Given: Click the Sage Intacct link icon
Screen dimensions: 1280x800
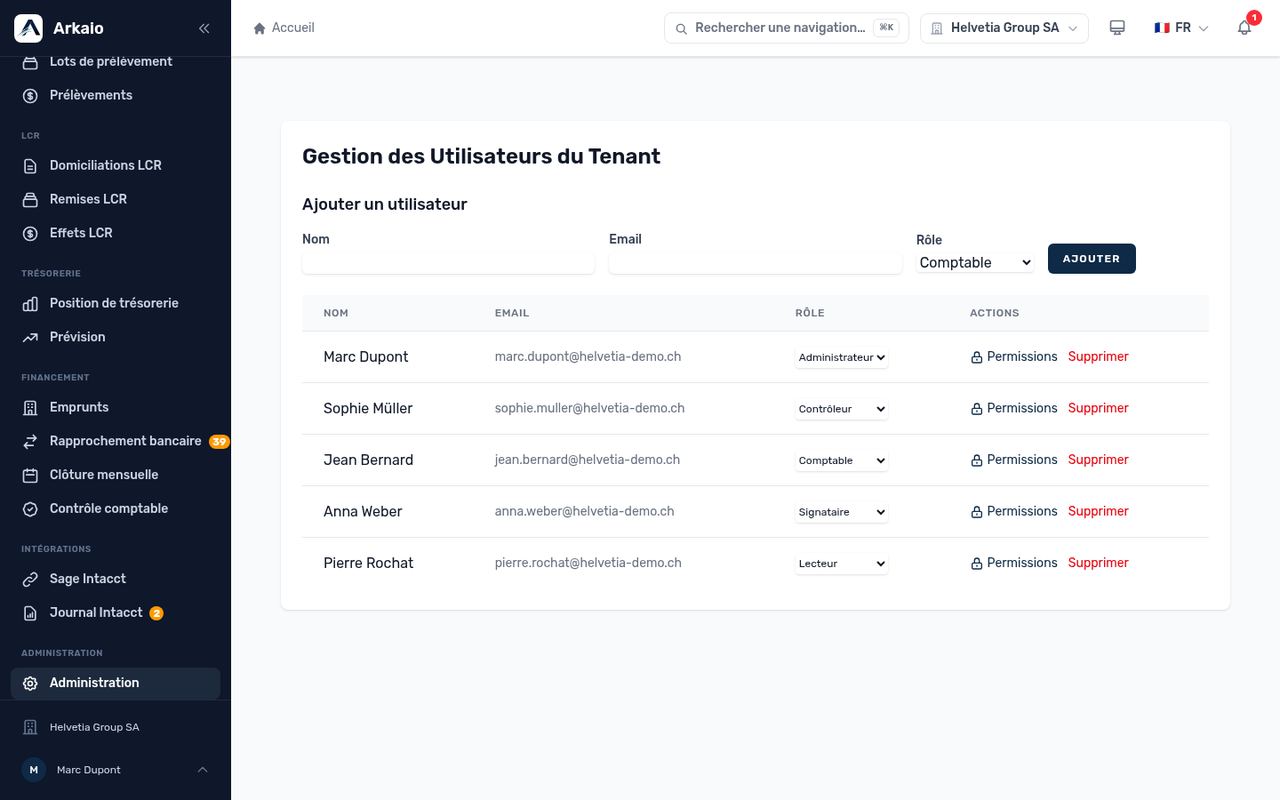Looking at the screenshot, I should tap(30, 579).
